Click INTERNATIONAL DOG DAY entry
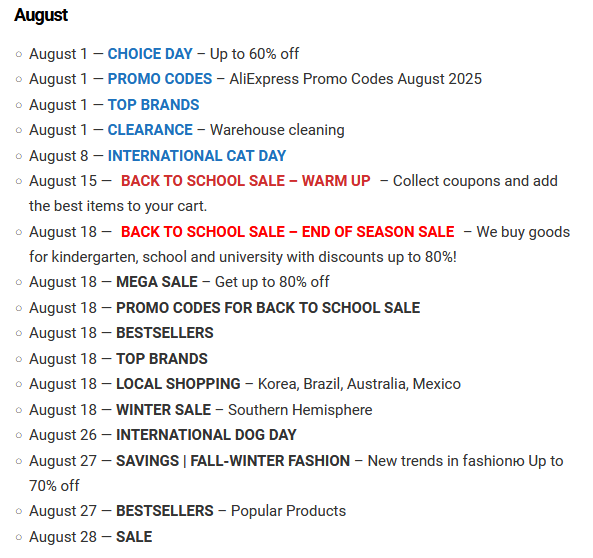Viewport: 593px width, 558px height. pos(206,435)
